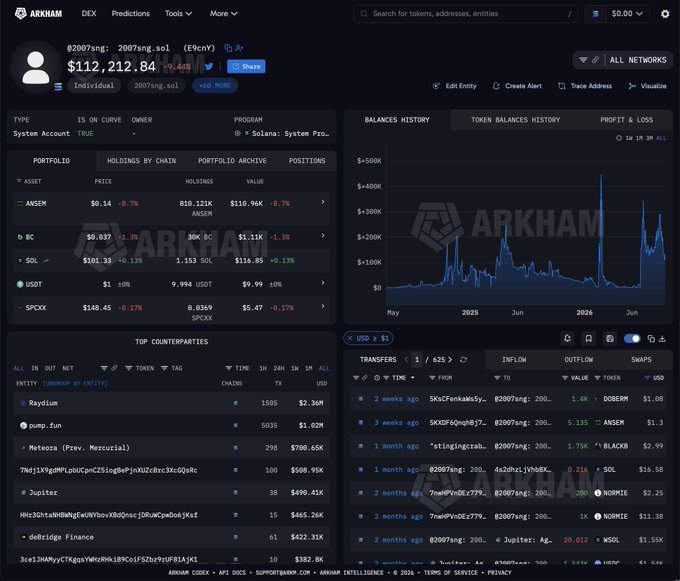Filter counterparties by NET
Viewport: 680px width, 581px height.
[68, 369]
